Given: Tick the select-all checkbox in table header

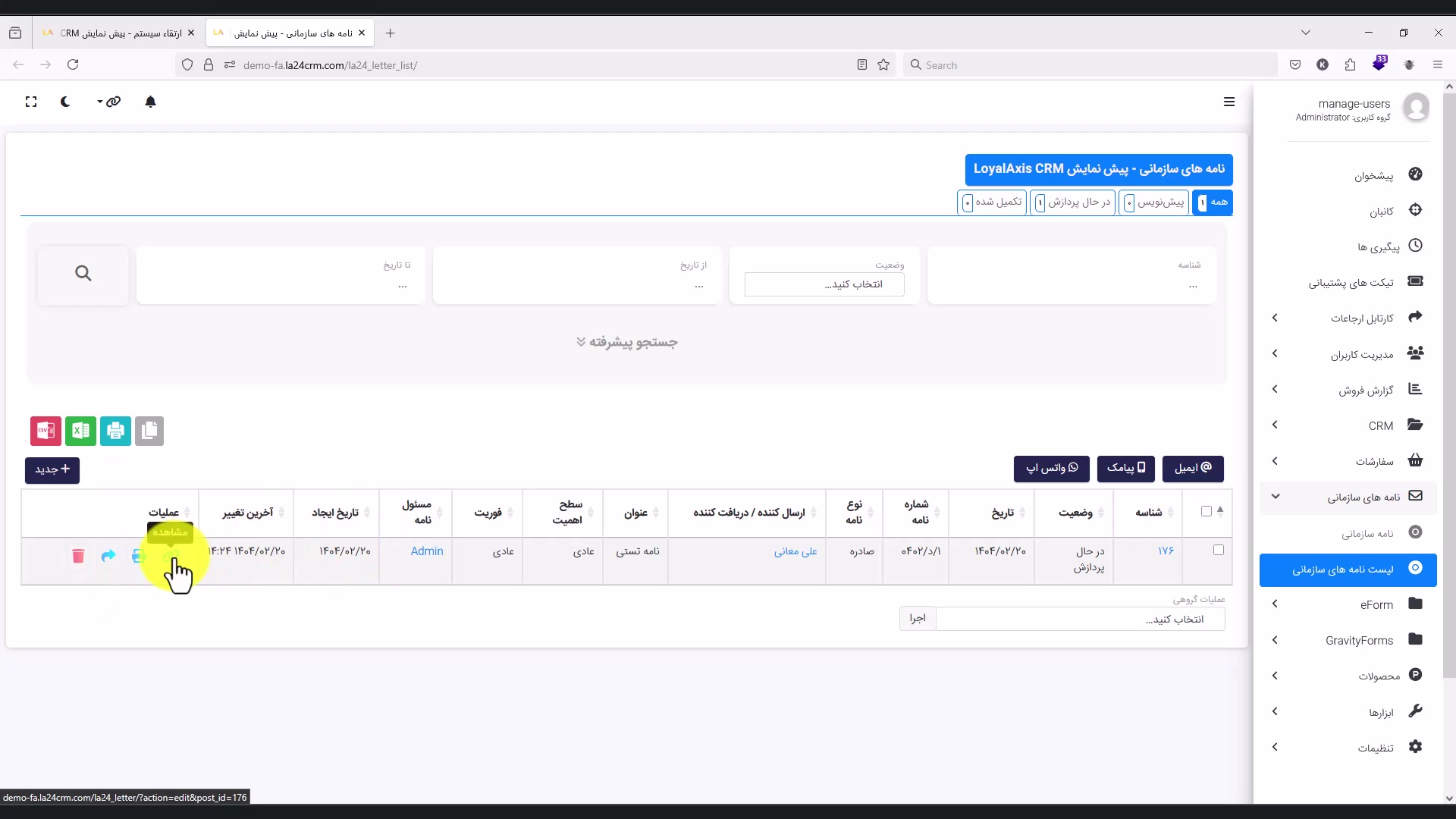Looking at the screenshot, I should [1207, 512].
